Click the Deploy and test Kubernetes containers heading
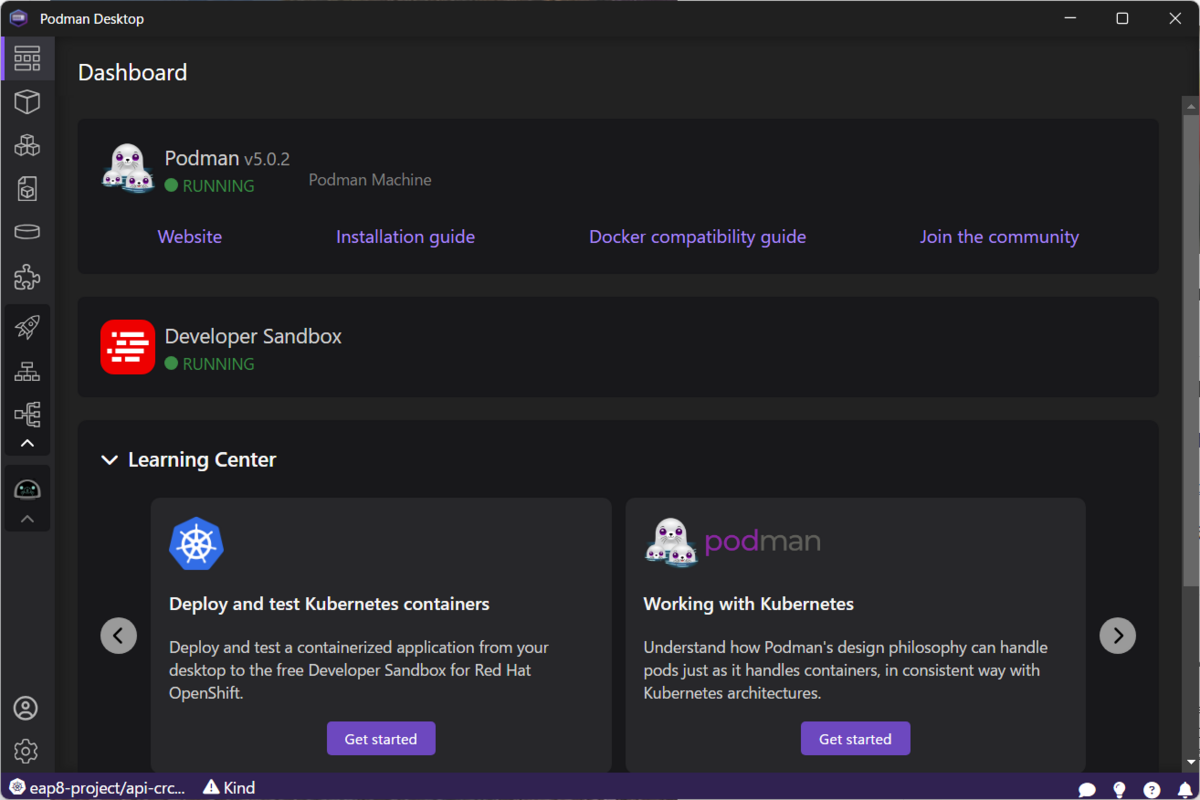The width and height of the screenshot is (1200, 800). pyautogui.click(x=329, y=604)
